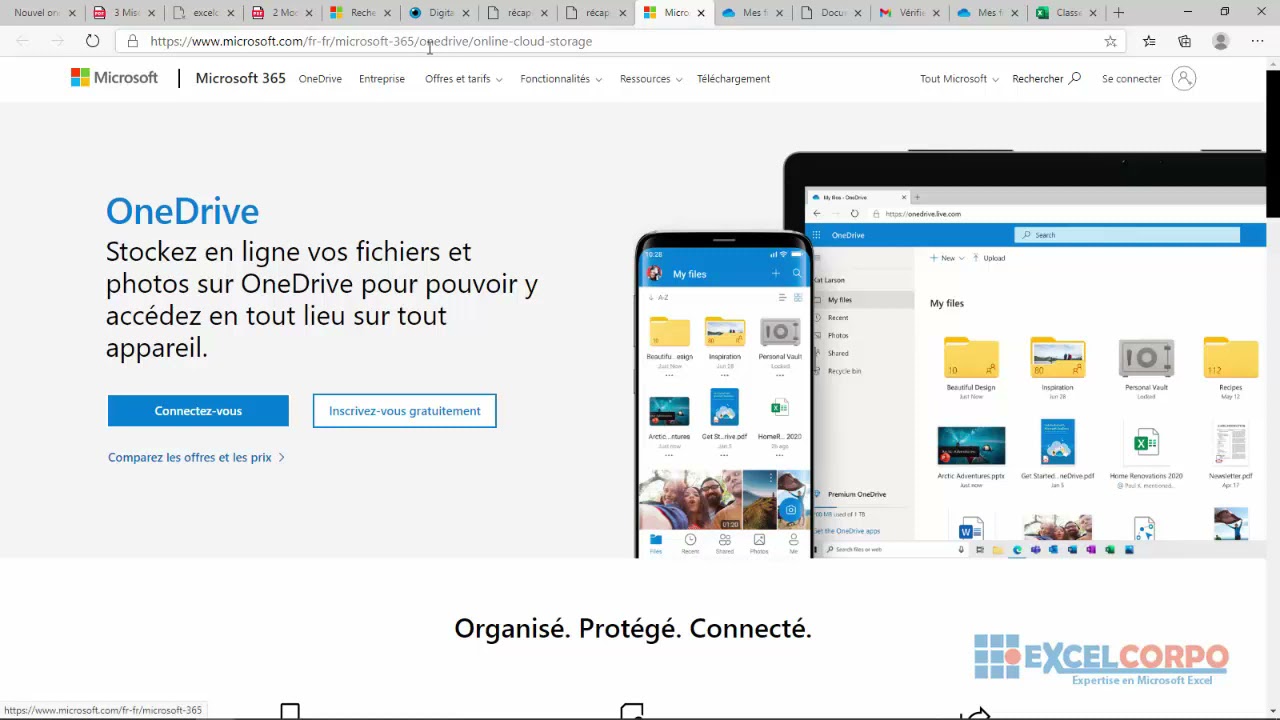Click the Organisé. Protégé. Connecté. heading
This screenshot has width=1280, height=720.
(633, 628)
